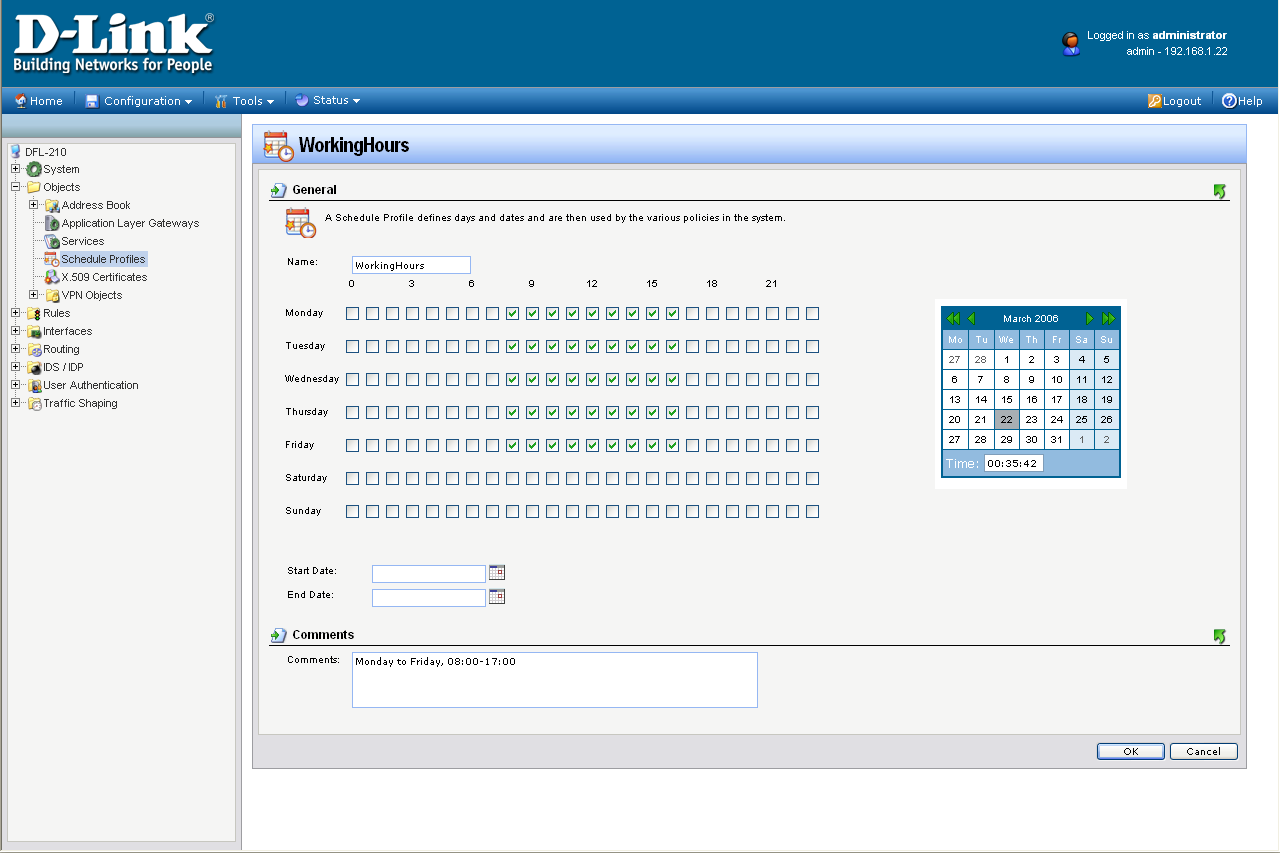Click the VPN Objects lock folder icon
1280x853 pixels.
(x=52, y=295)
